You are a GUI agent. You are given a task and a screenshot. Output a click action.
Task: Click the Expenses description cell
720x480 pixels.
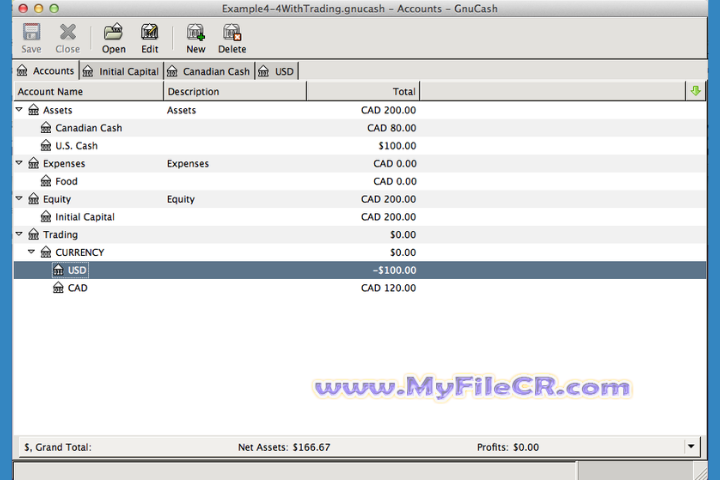pos(187,164)
